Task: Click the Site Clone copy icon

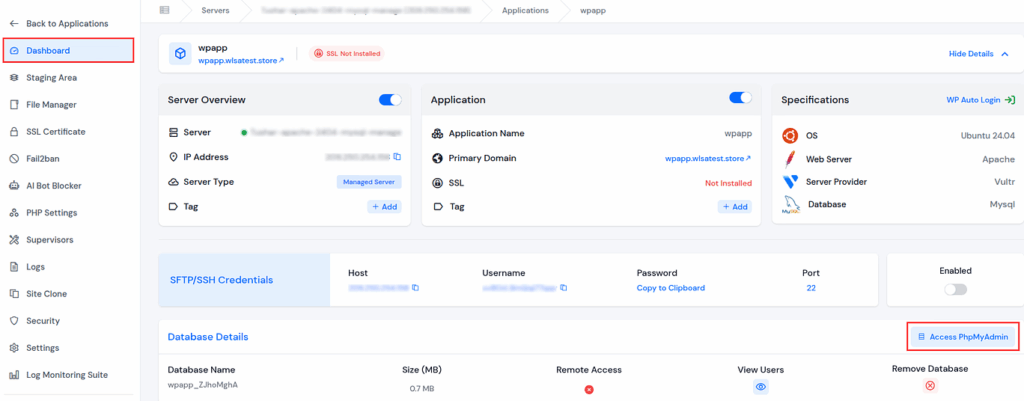Action: pyautogui.click(x=14, y=294)
